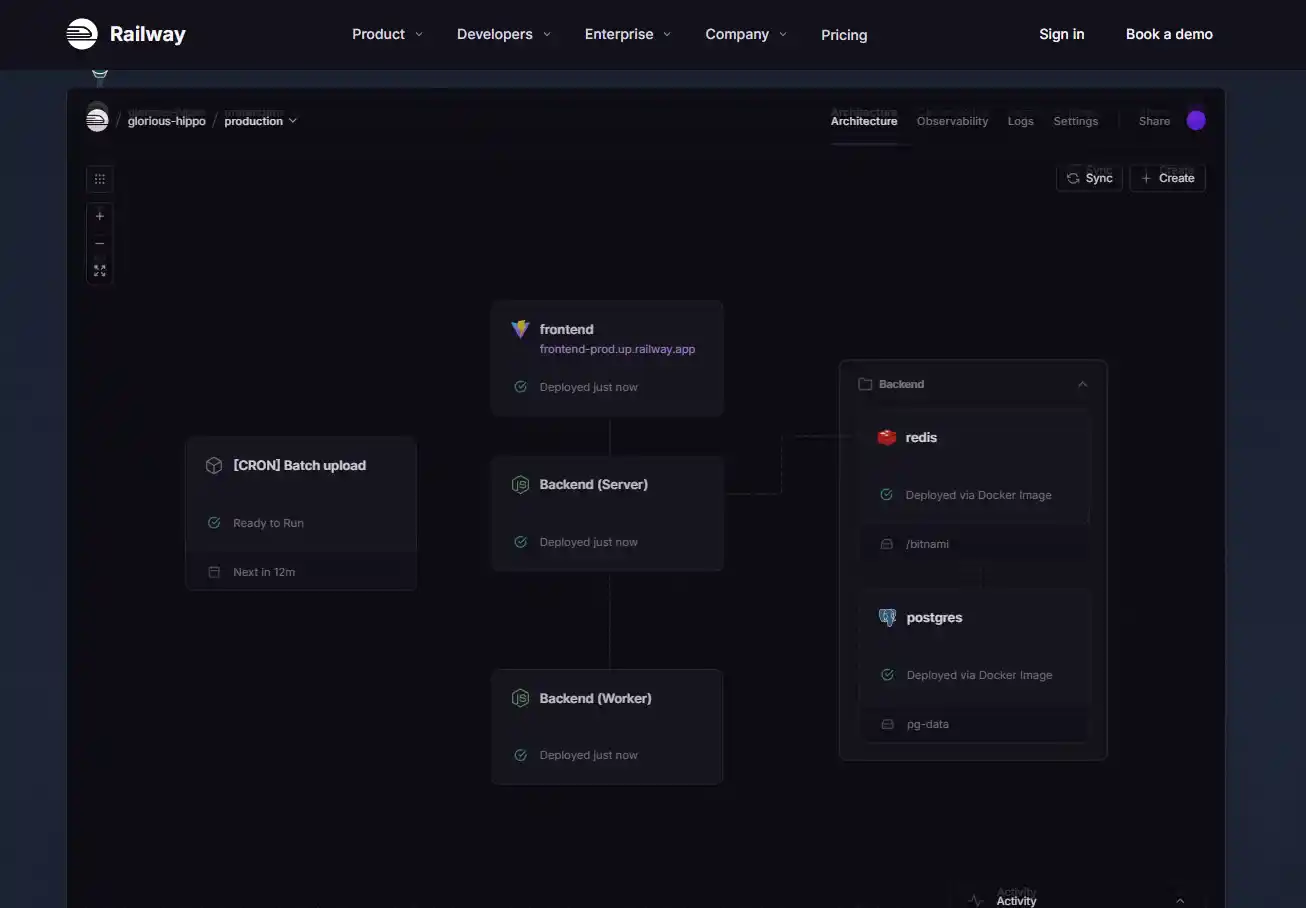Switch to the Observability tab
The width and height of the screenshot is (1306, 908).
952,121
